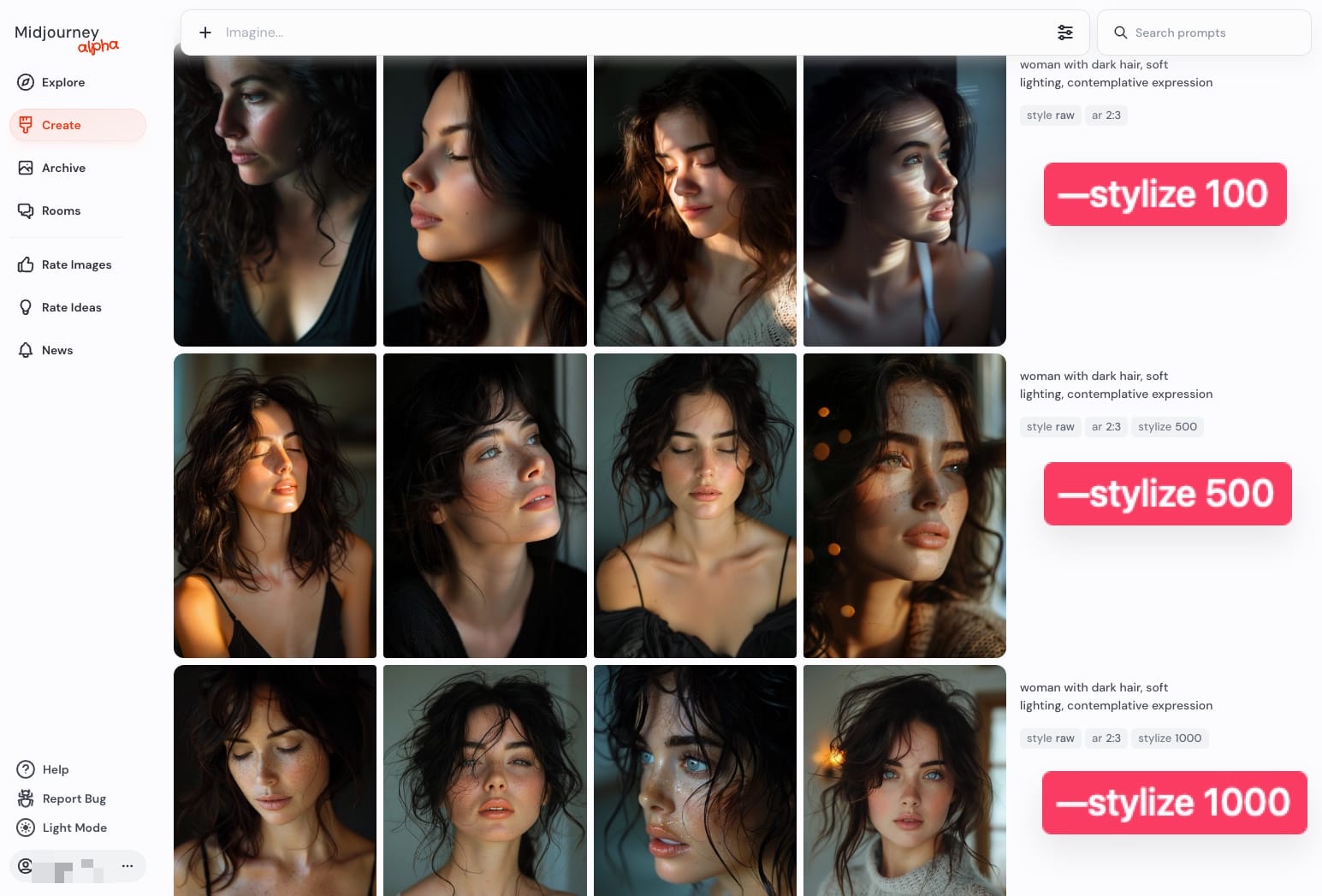Open the Rooms chat icon
This screenshot has height=896, width=1322.
26,211
